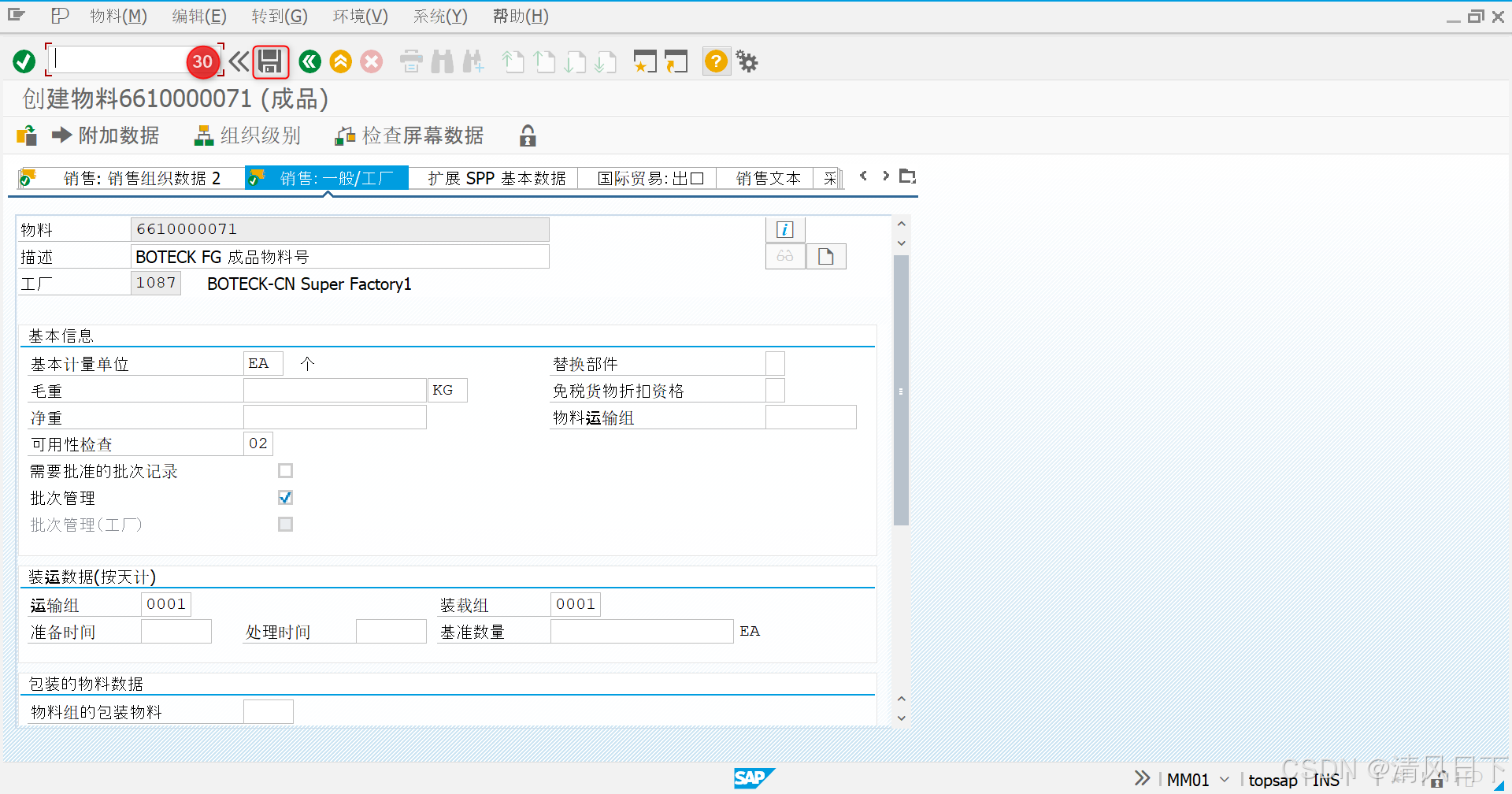Click the padlock icon in application toolbar
The image size is (1512, 794).
click(x=528, y=135)
